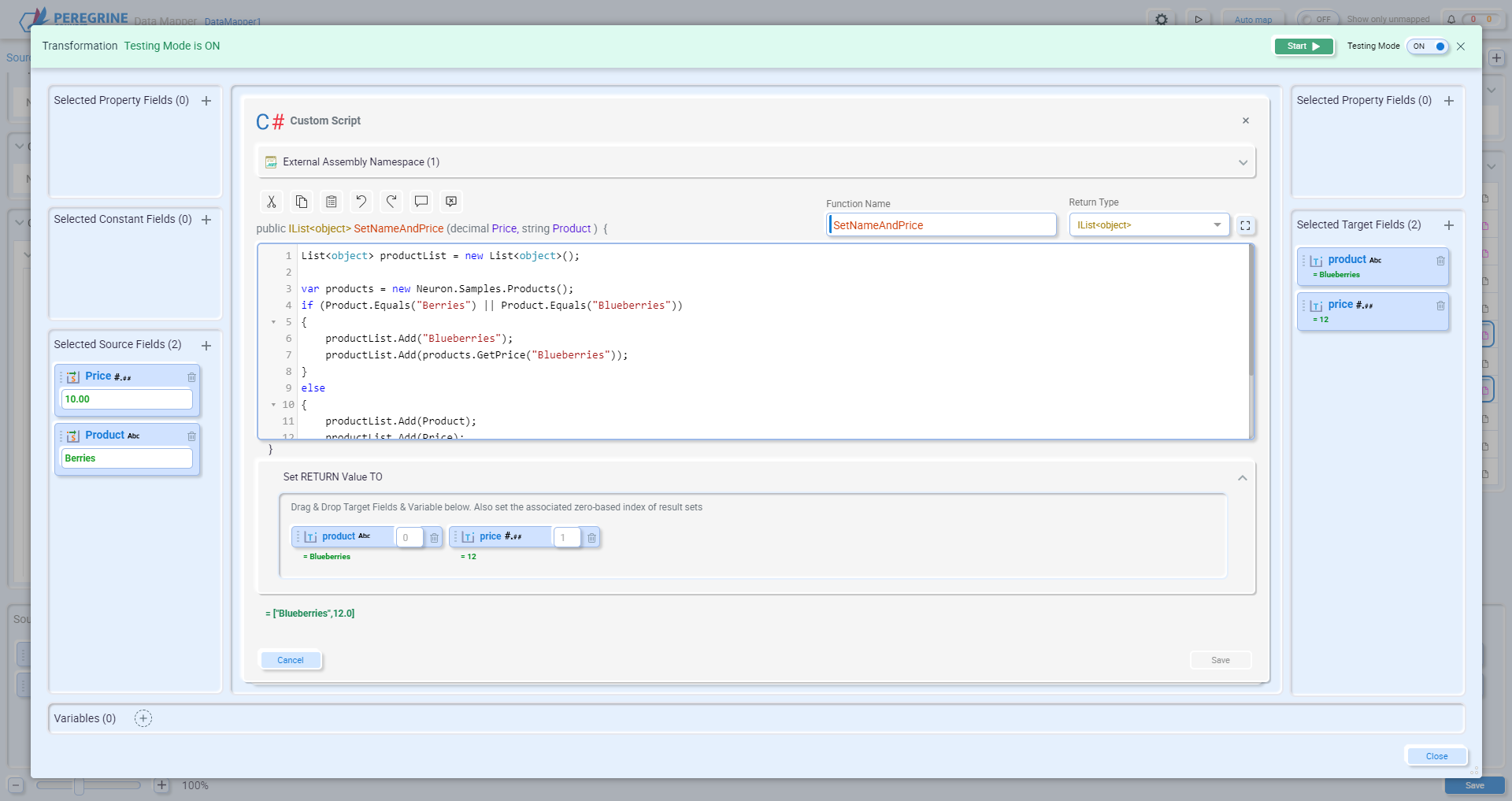Toggle Show only unmapped switch
This screenshot has height=801, width=1512.
1317,20
